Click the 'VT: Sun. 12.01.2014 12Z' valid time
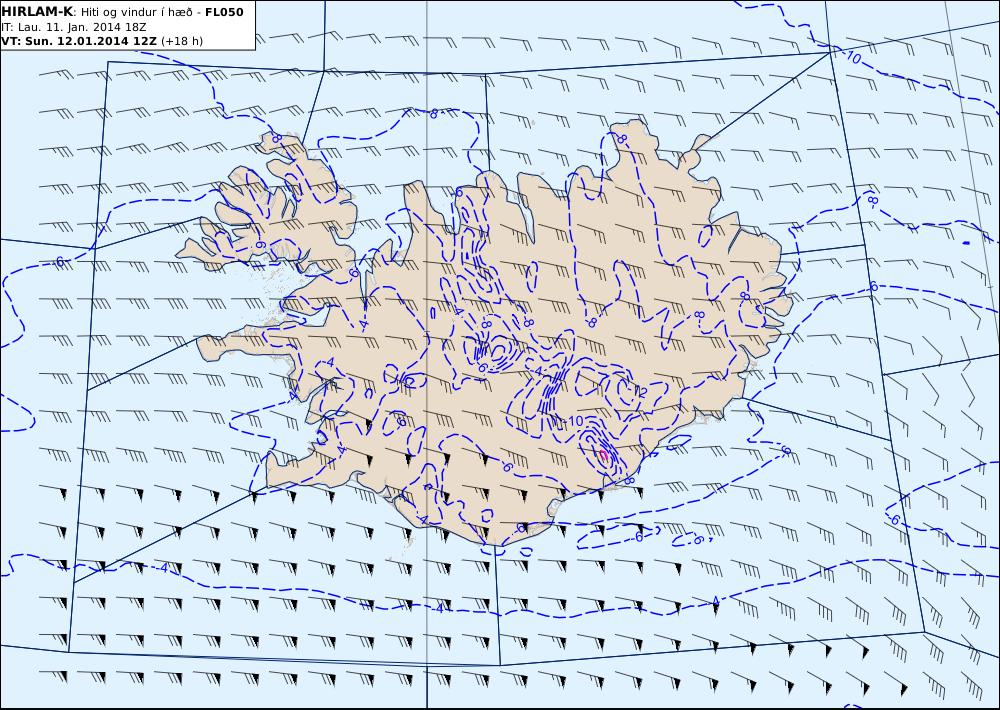The height and width of the screenshot is (710, 1000). [x=79, y=41]
